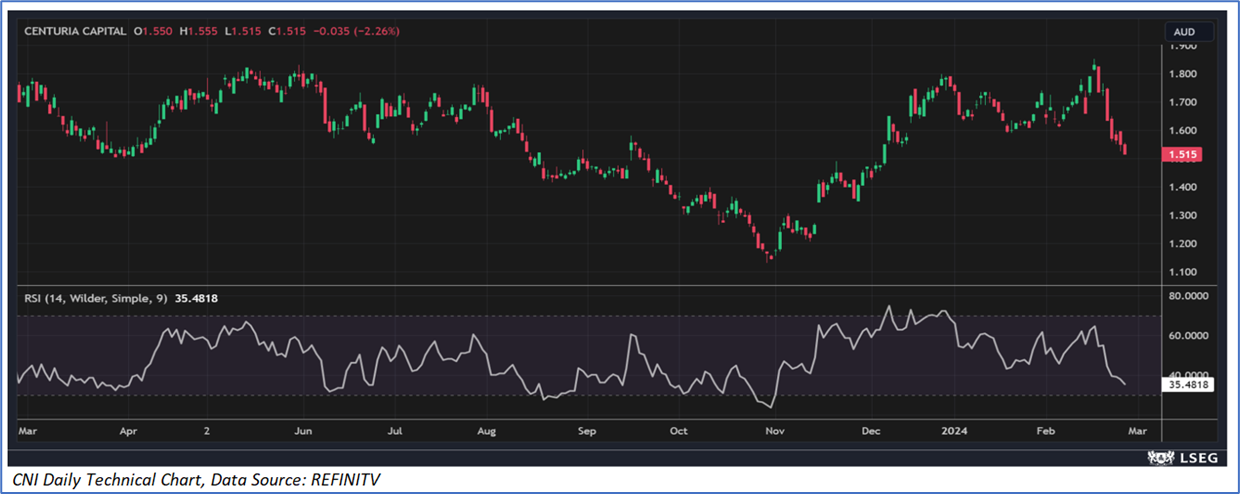Open the AUD currency selector
1240x494 pixels.
pyautogui.click(x=1187, y=32)
